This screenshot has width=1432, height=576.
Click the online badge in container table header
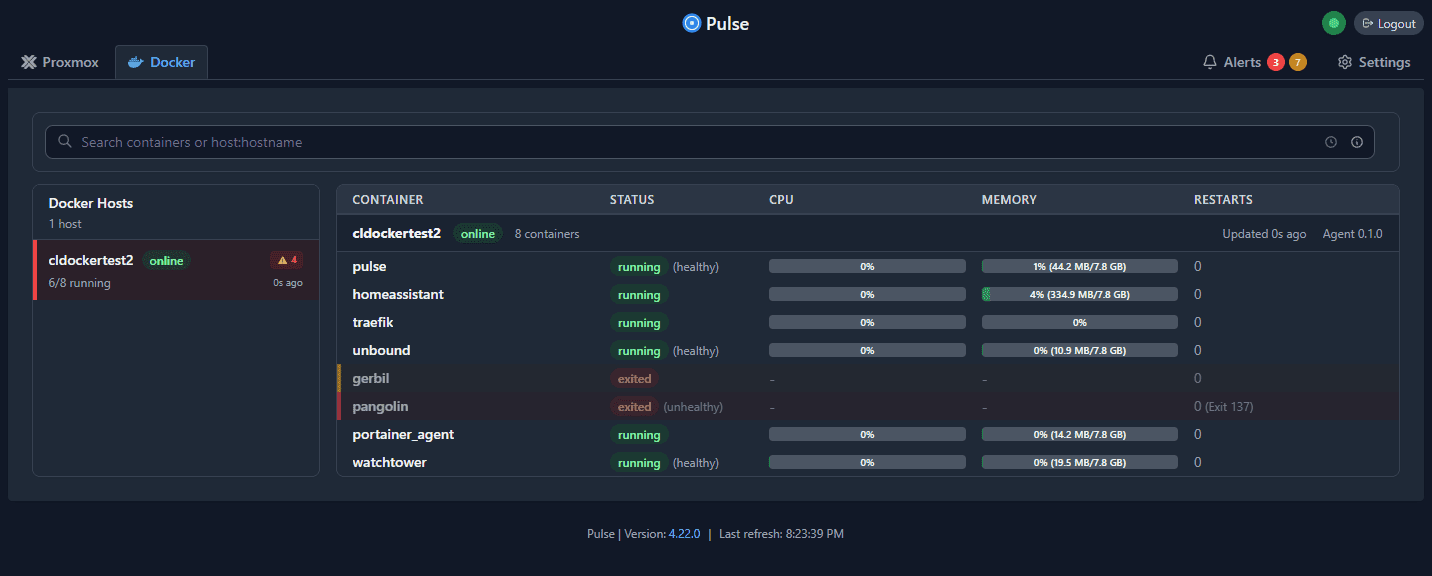(x=478, y=233)
